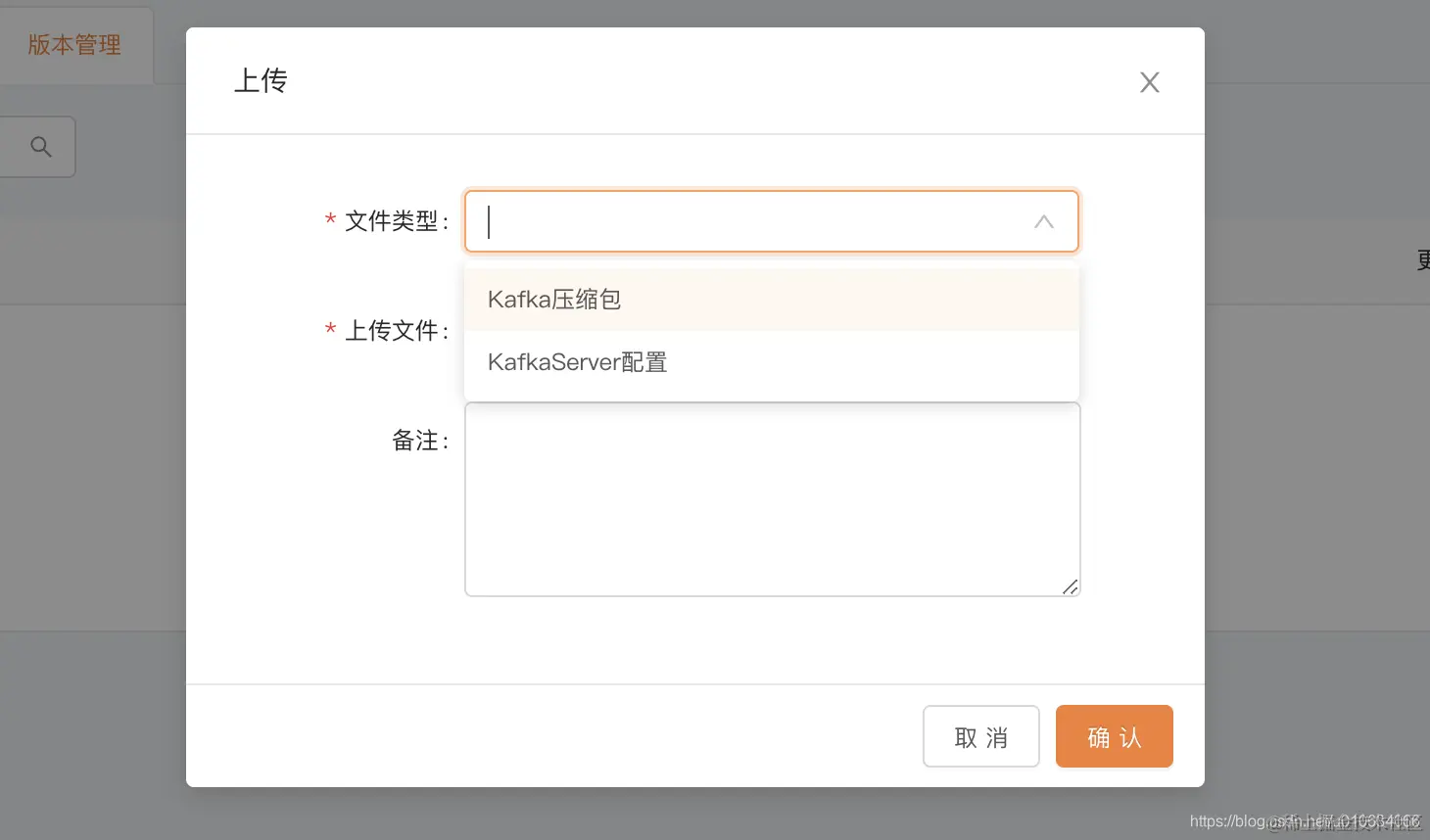Click the 上传 dialog title
This screenshot has width=1430, height=840.
click(x=261, y=80)
